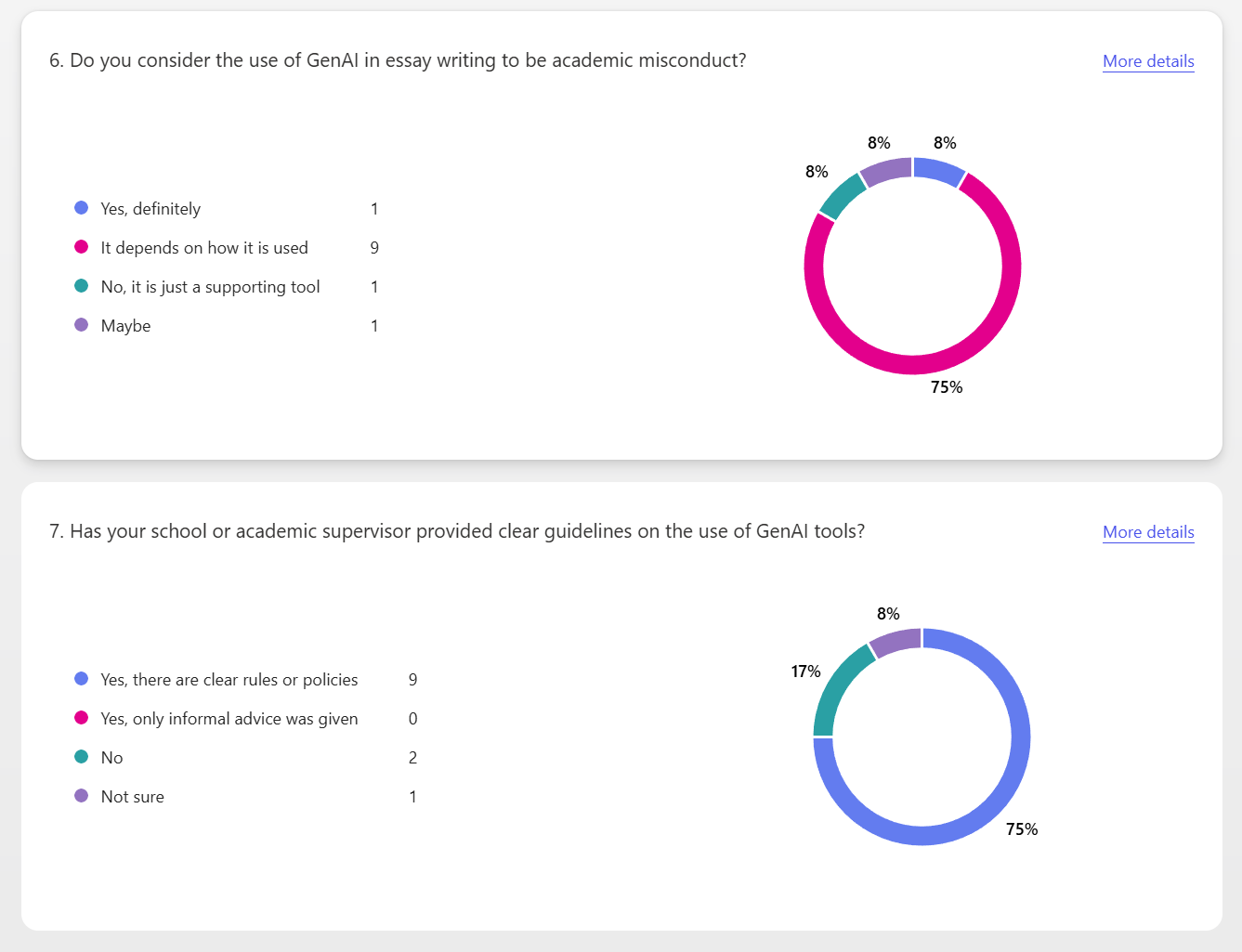Click the "It depends on how it is used" legend label
1242x952 pixels.
[204, 248]
